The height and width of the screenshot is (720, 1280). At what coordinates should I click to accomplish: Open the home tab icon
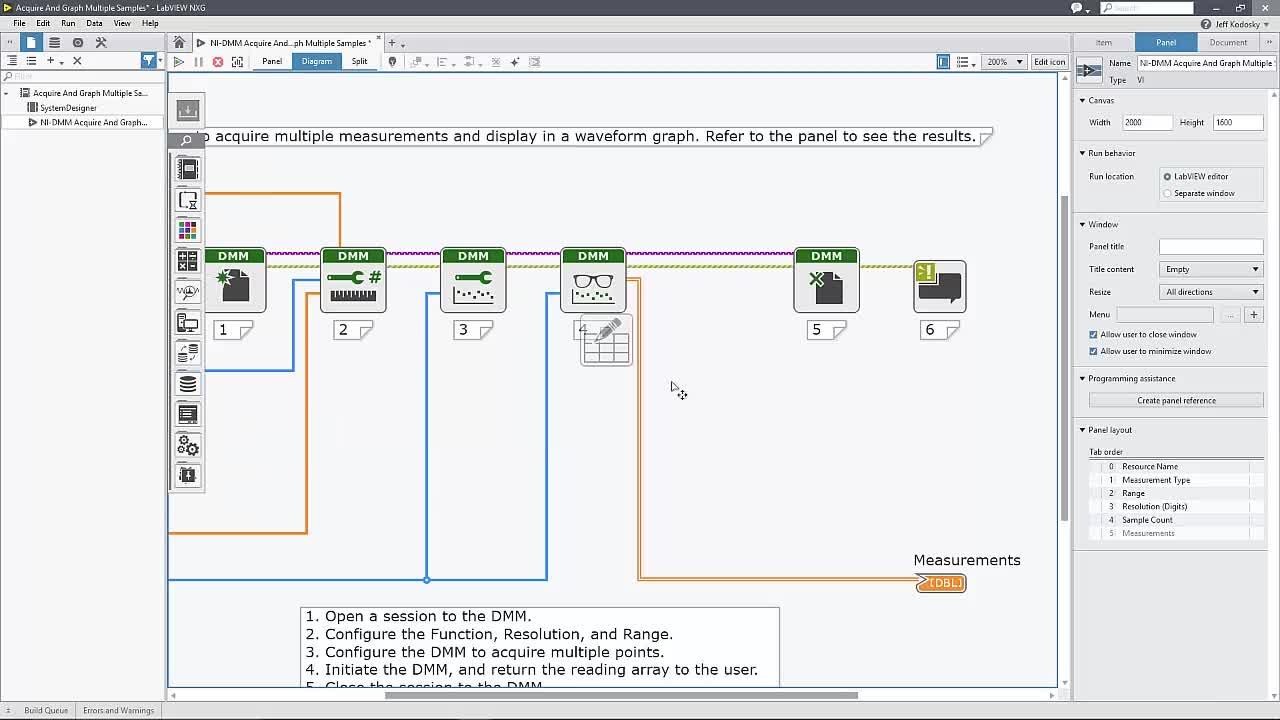[179, 42]
